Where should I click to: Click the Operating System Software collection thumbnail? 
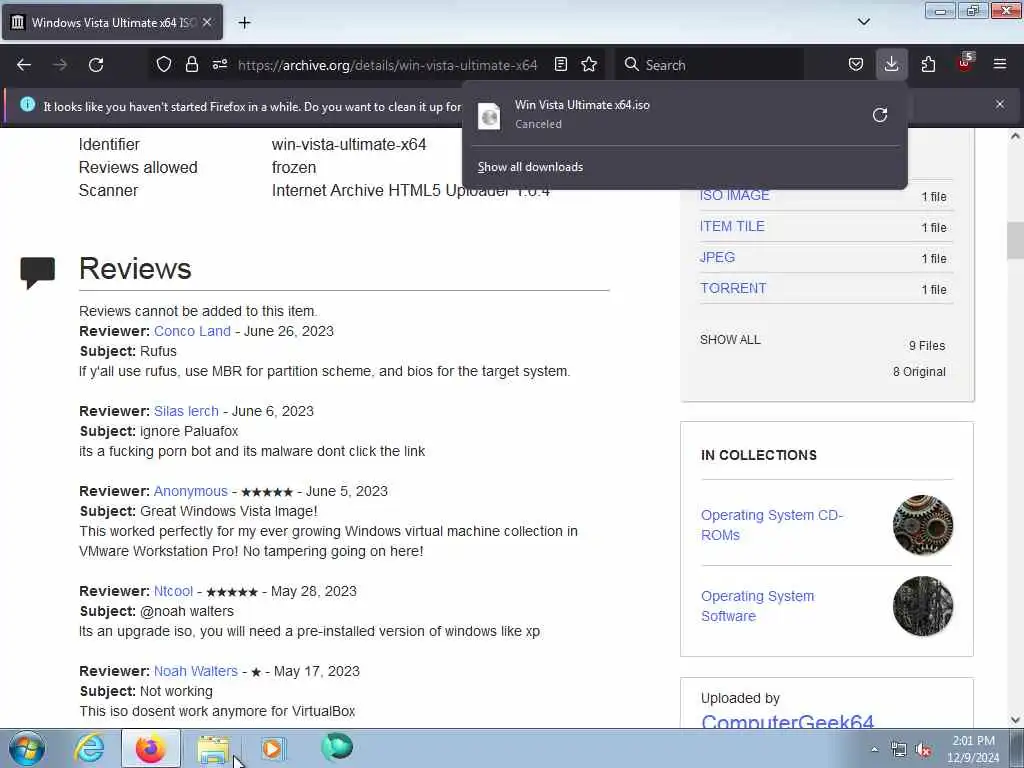922,606
